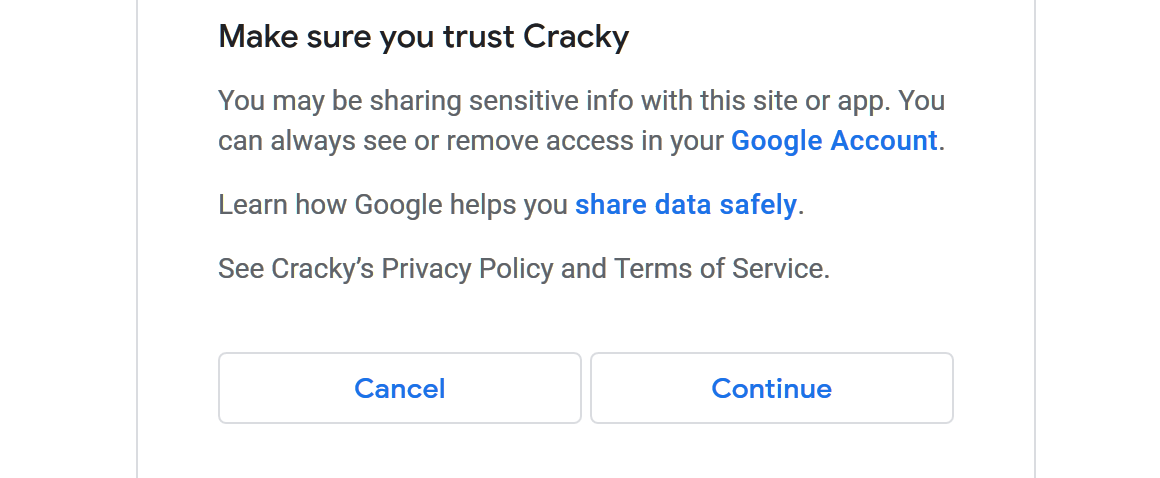Open the Google Account link
The image size is (1160, 478).
click(834, 141)
